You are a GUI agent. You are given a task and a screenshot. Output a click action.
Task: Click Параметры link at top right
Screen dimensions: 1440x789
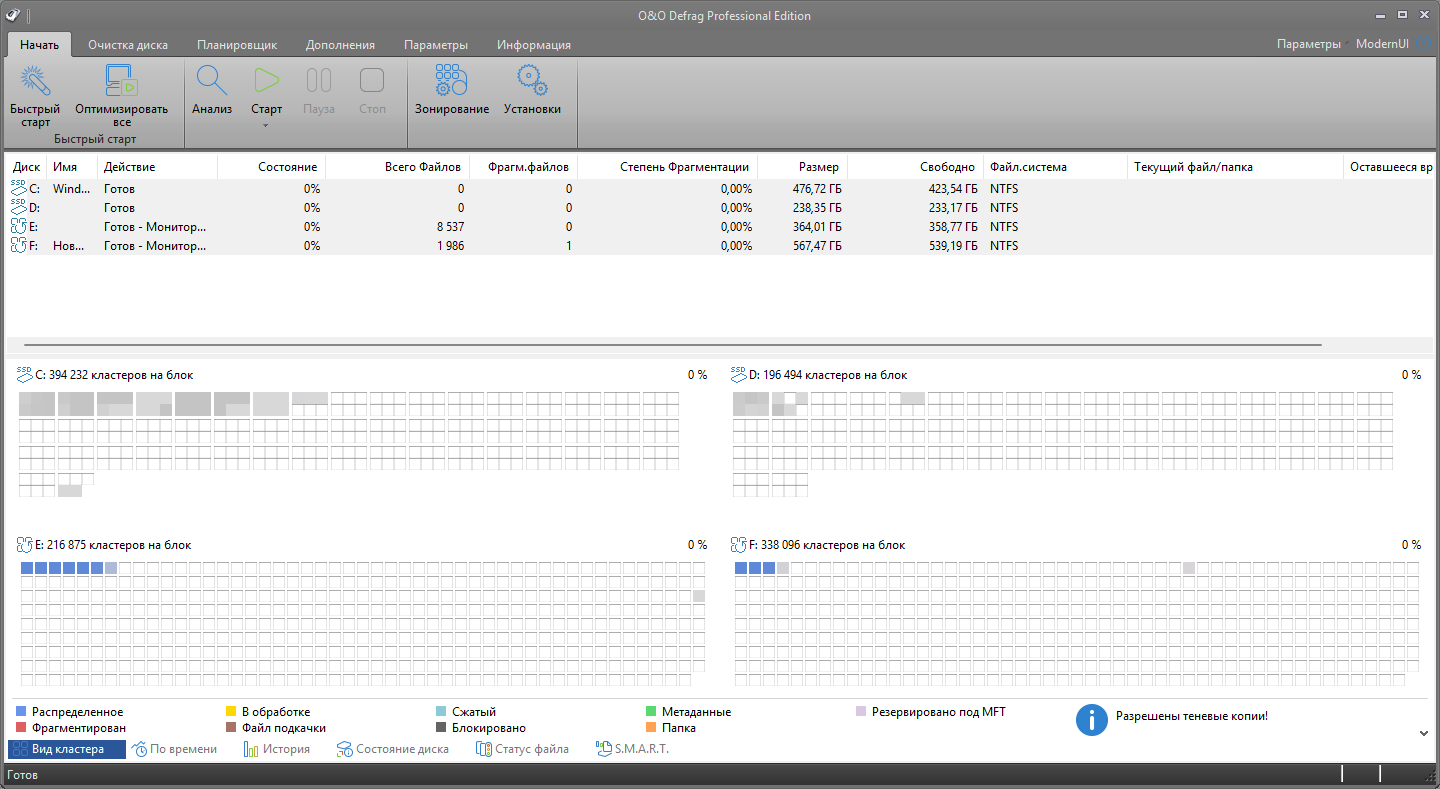[x=1309, y=44]
